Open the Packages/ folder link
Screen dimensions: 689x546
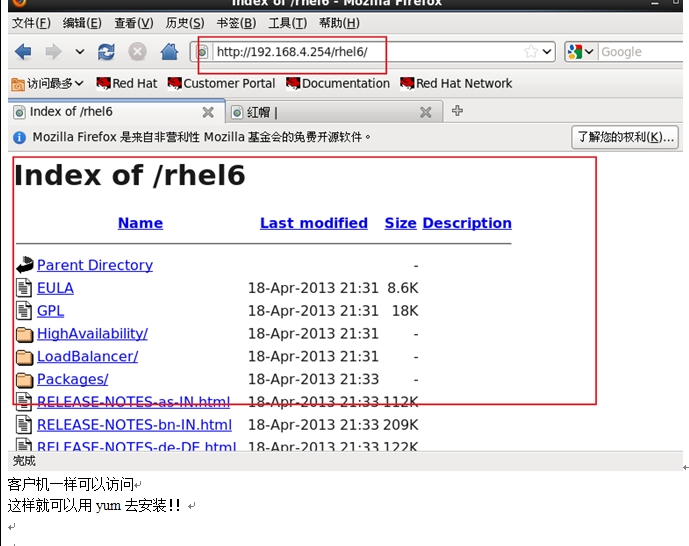tap(73, 380)
